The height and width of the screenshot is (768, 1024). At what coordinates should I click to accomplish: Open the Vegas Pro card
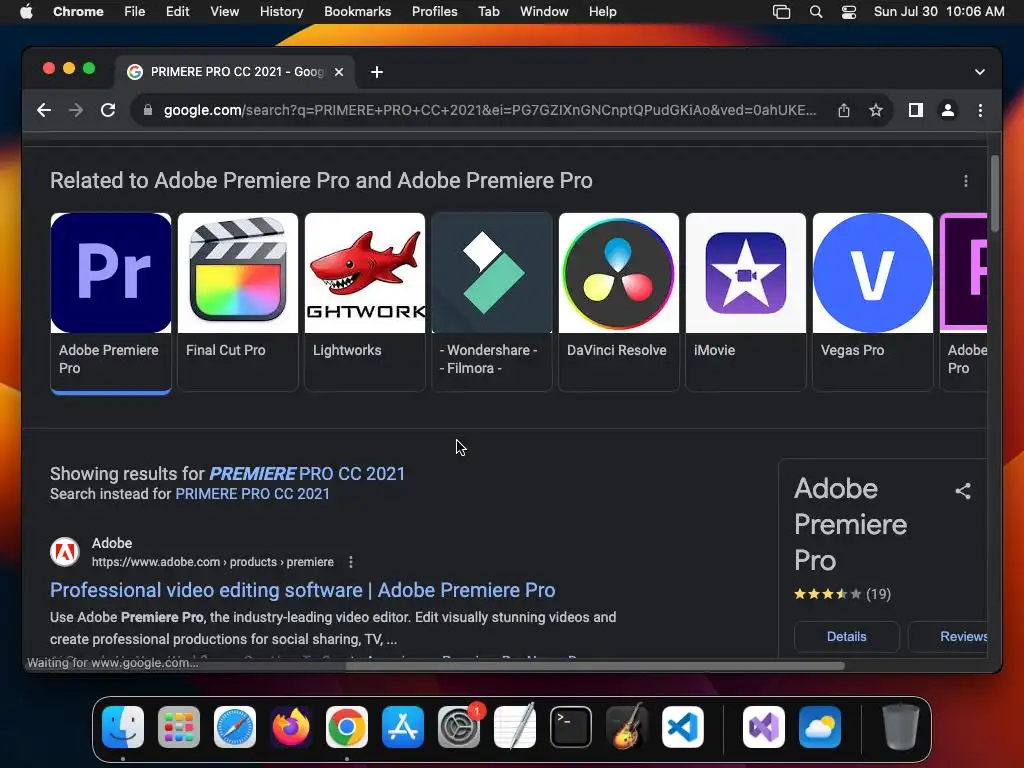[872, 302]
